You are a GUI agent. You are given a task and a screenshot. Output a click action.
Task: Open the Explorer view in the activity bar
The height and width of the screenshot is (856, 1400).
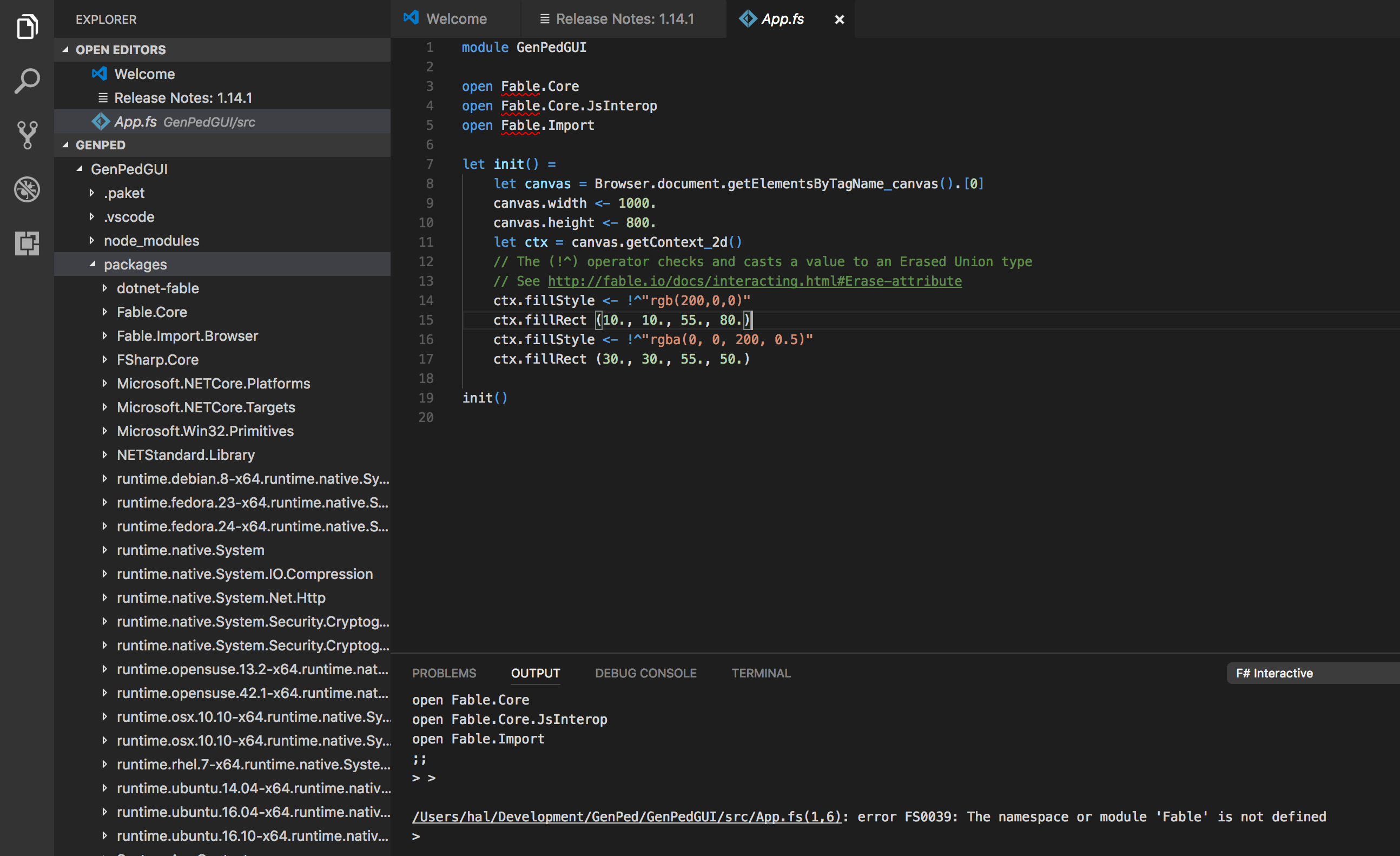coord(26,26)
